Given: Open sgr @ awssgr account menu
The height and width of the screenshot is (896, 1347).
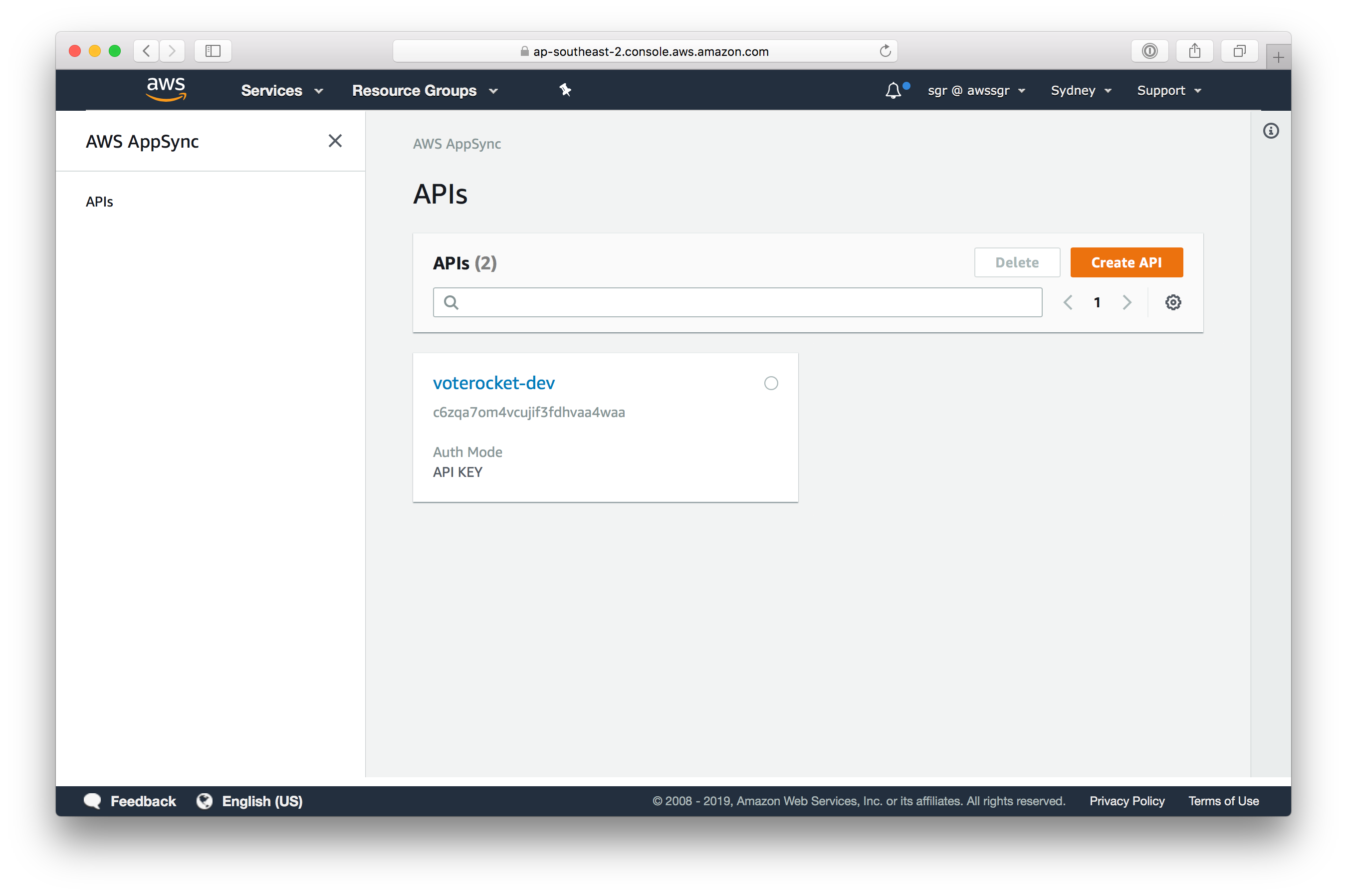Looking at the screenshot, I should (976, 90).
